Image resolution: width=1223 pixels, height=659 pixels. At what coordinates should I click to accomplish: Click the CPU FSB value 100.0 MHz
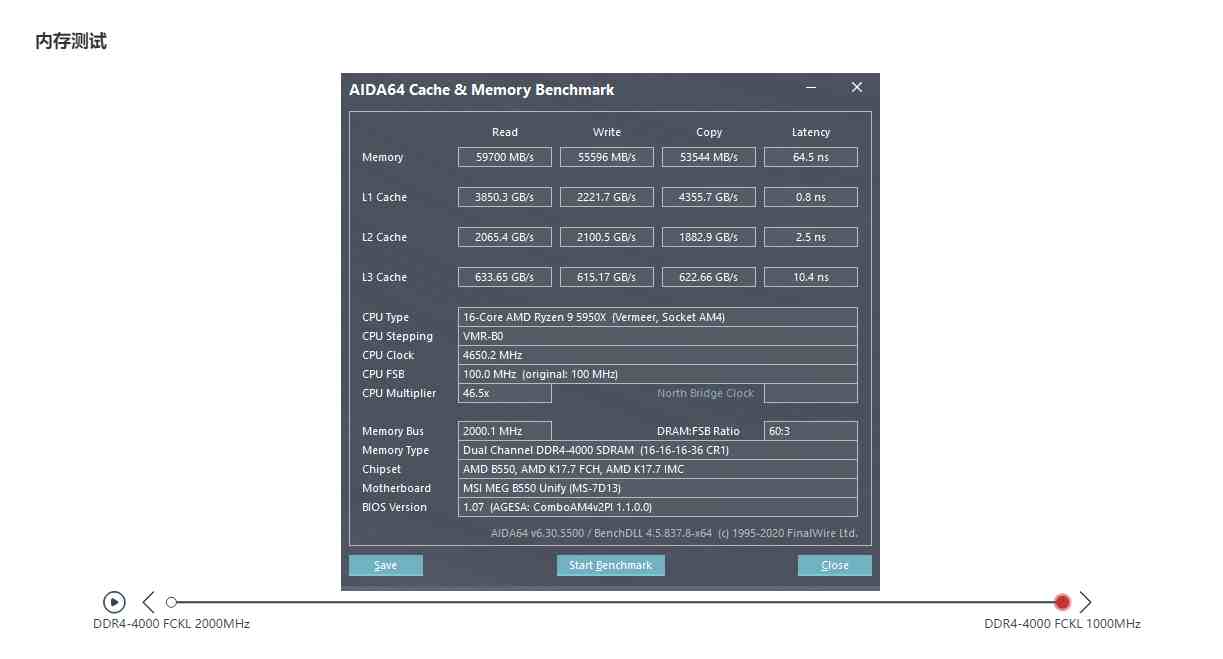click(658, 374)
